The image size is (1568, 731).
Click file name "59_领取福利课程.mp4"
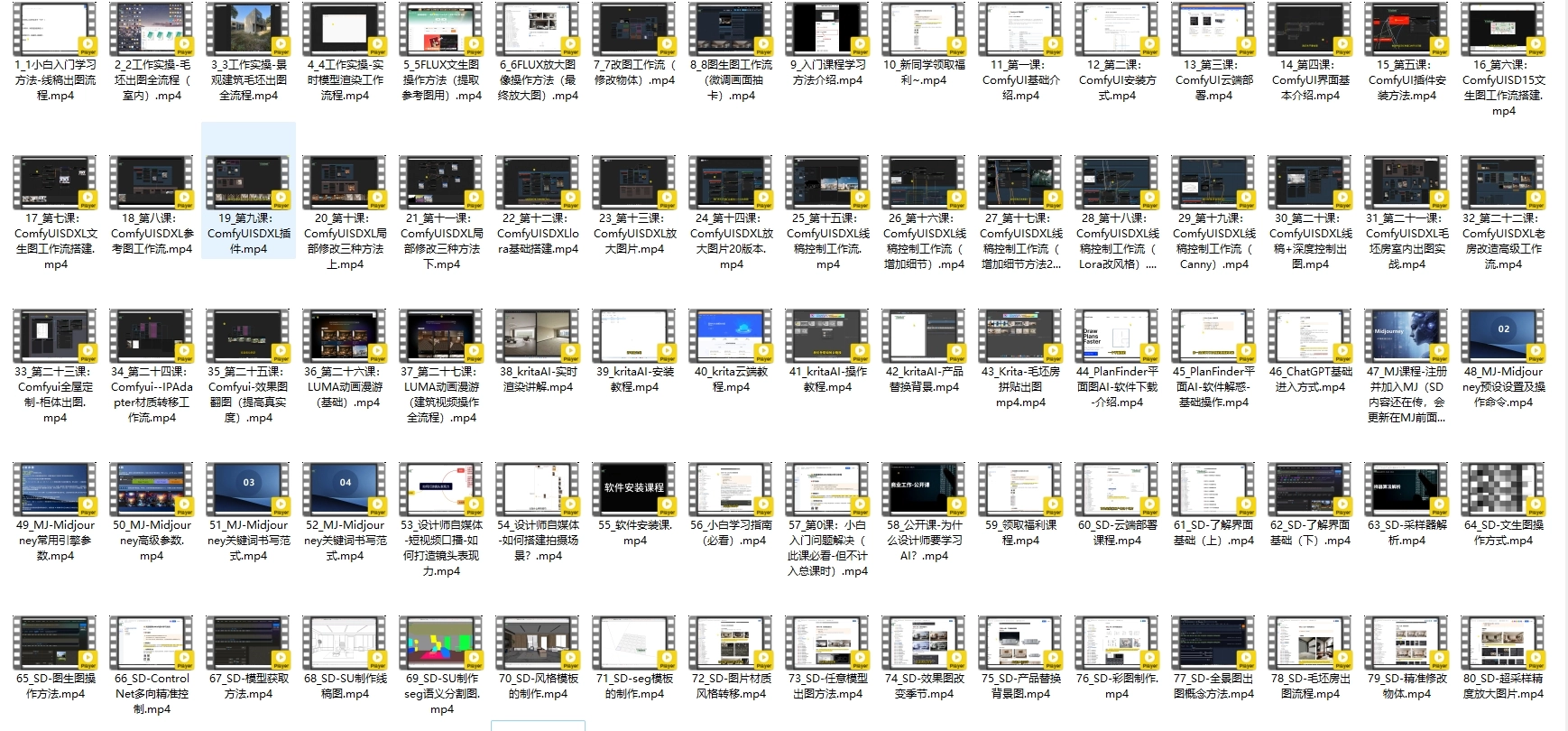(1020, 532)
